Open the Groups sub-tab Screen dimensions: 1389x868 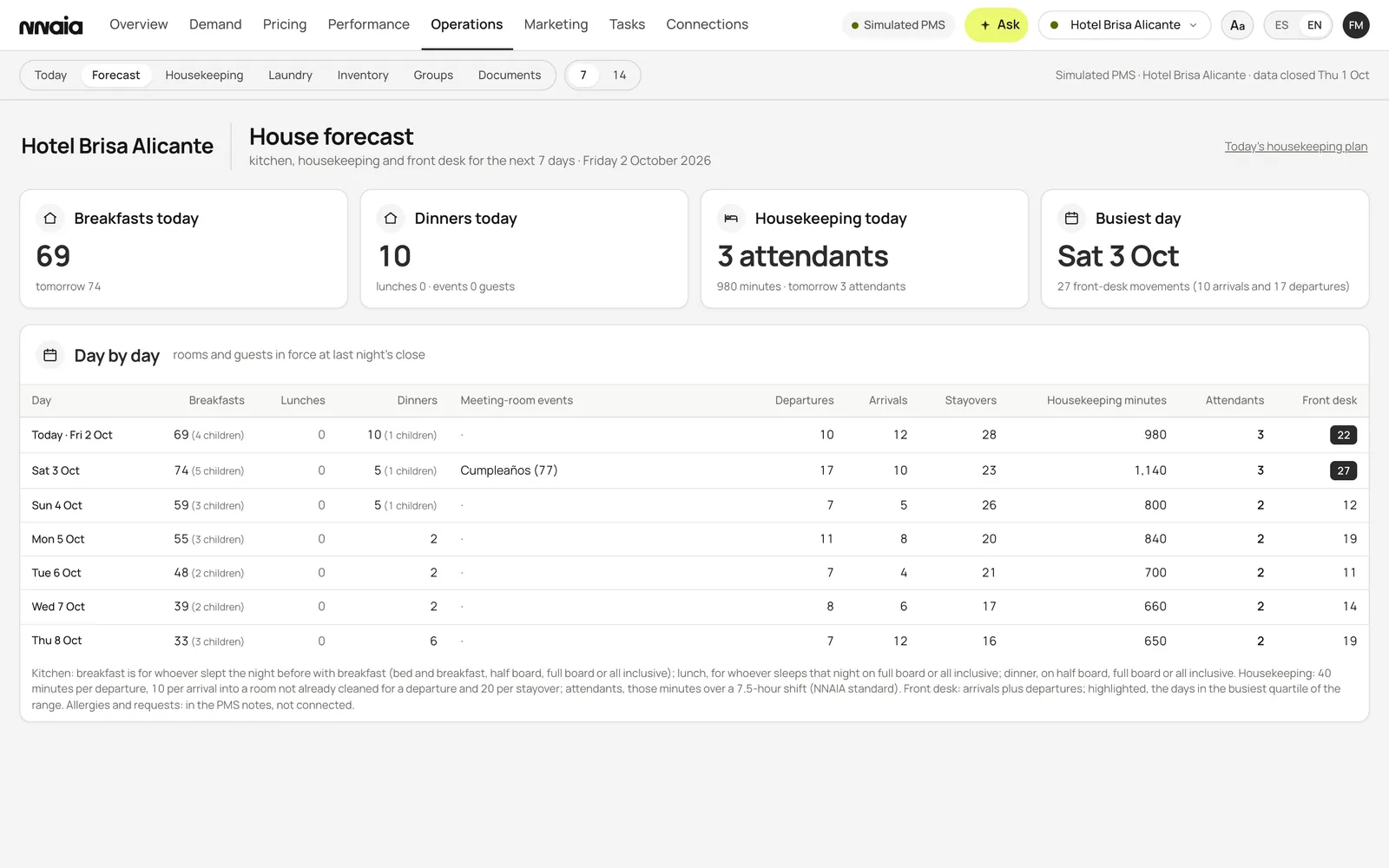click(433, 76)
